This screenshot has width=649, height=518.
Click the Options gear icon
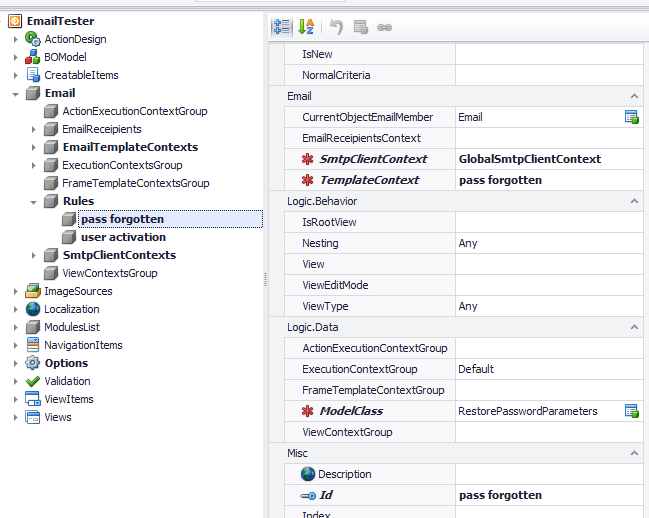pos(33,363)
